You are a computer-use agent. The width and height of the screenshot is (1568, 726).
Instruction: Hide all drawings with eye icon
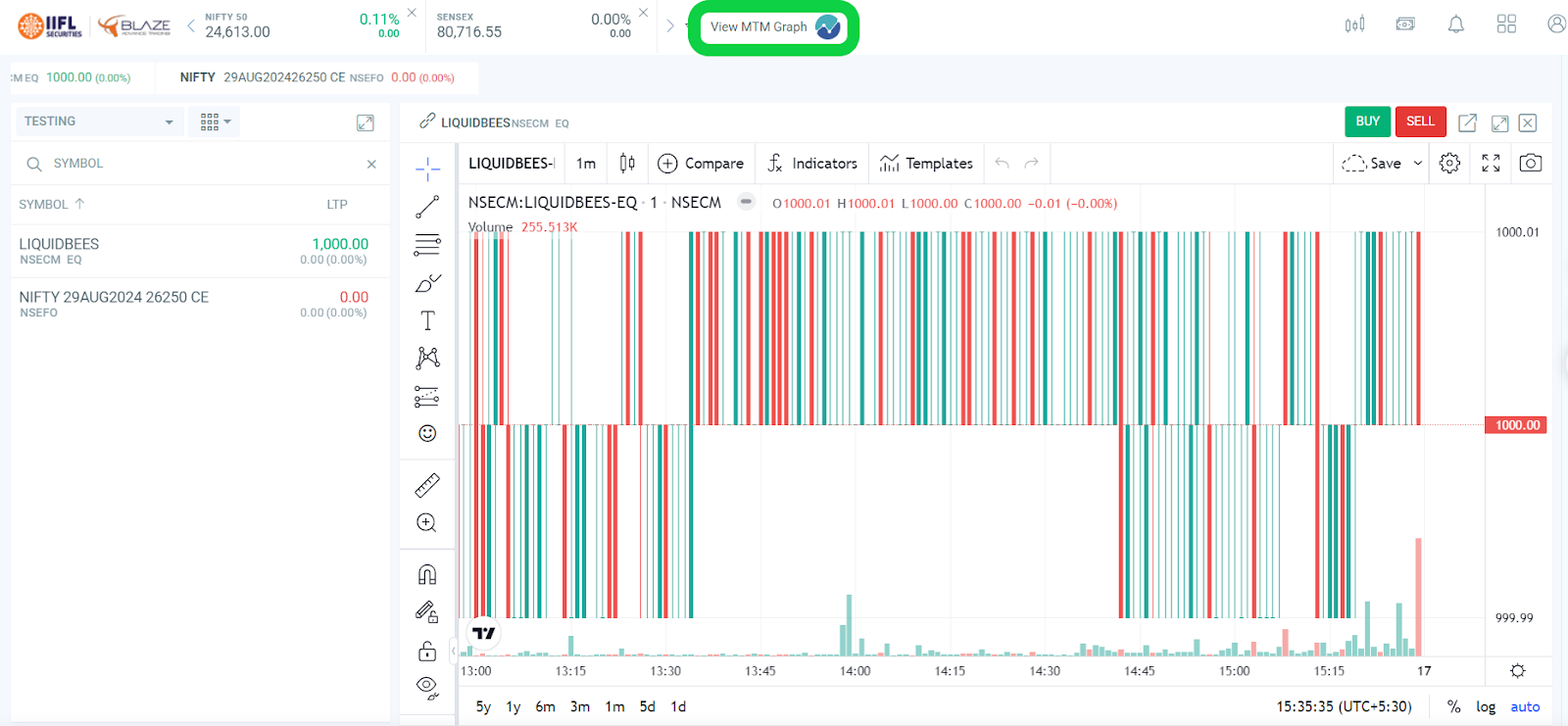(x=427, y=688)
